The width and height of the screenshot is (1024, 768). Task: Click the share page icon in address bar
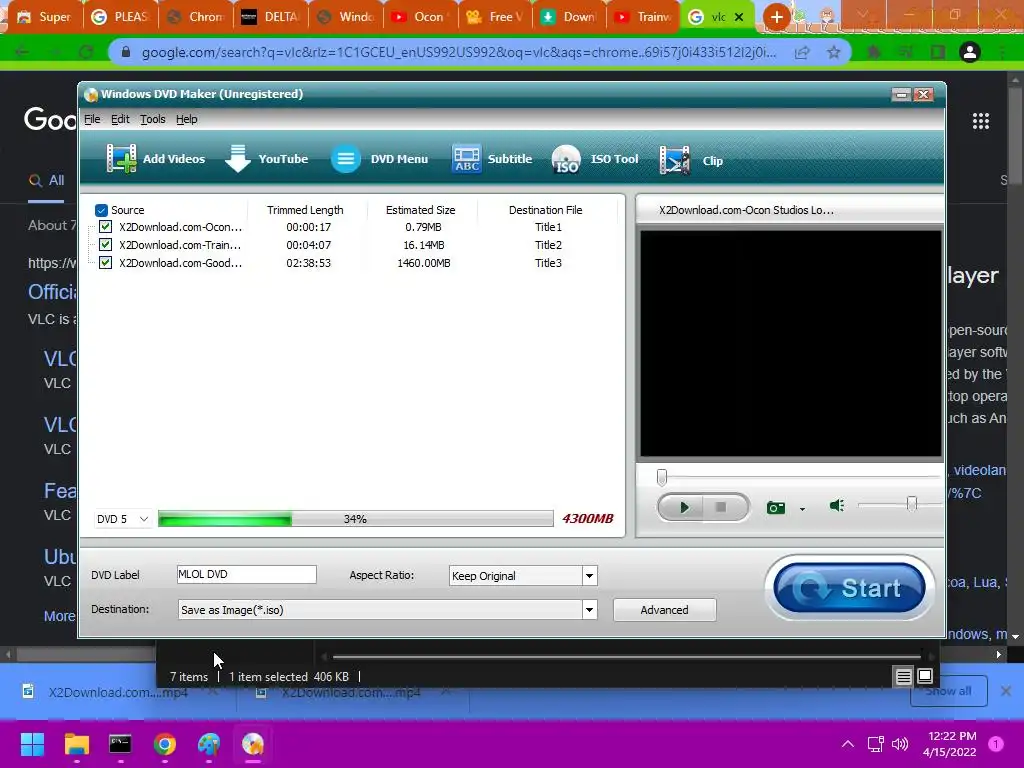click(802, 52)
